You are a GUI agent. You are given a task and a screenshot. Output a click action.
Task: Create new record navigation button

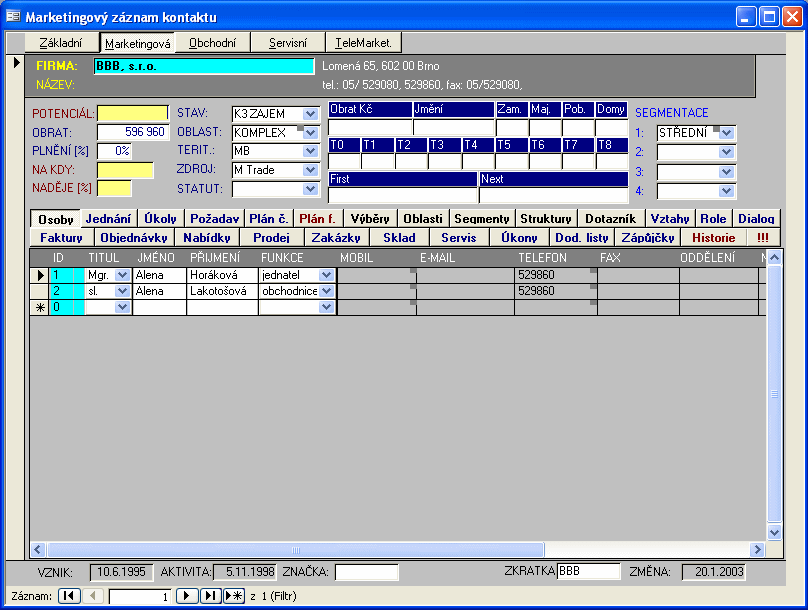[234, 596]
